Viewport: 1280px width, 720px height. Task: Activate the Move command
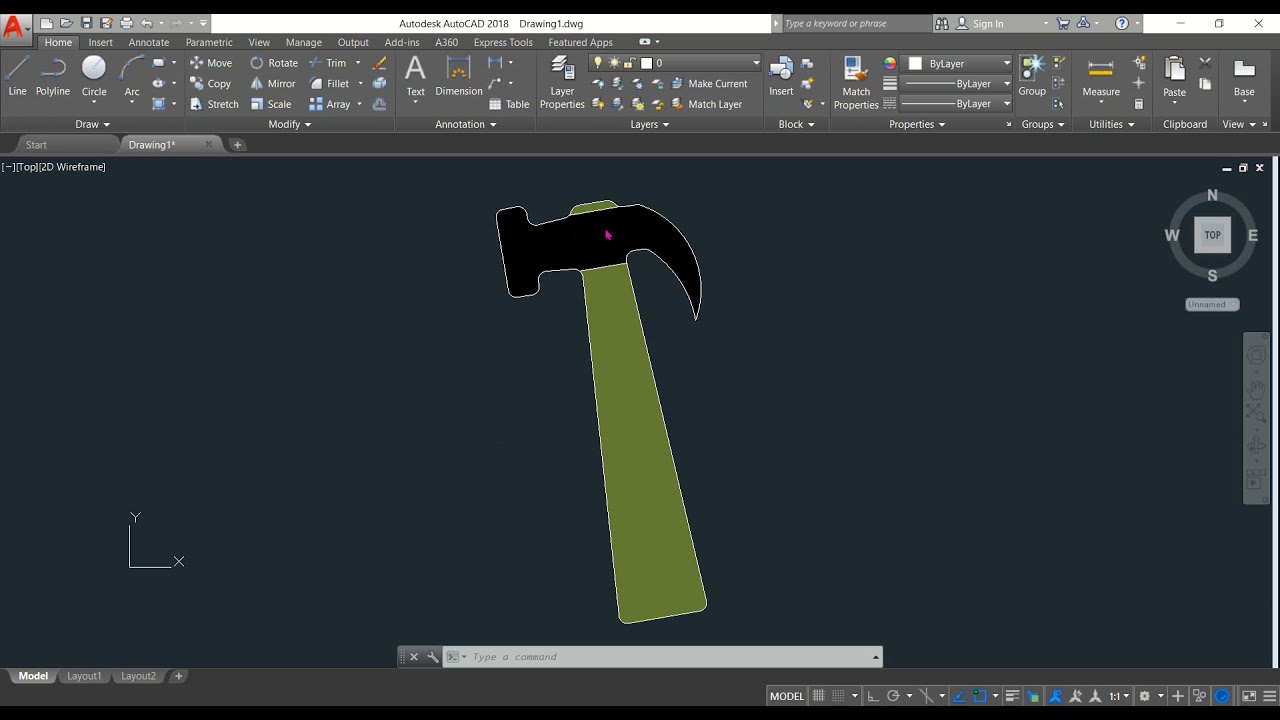[x=211, y=63]
